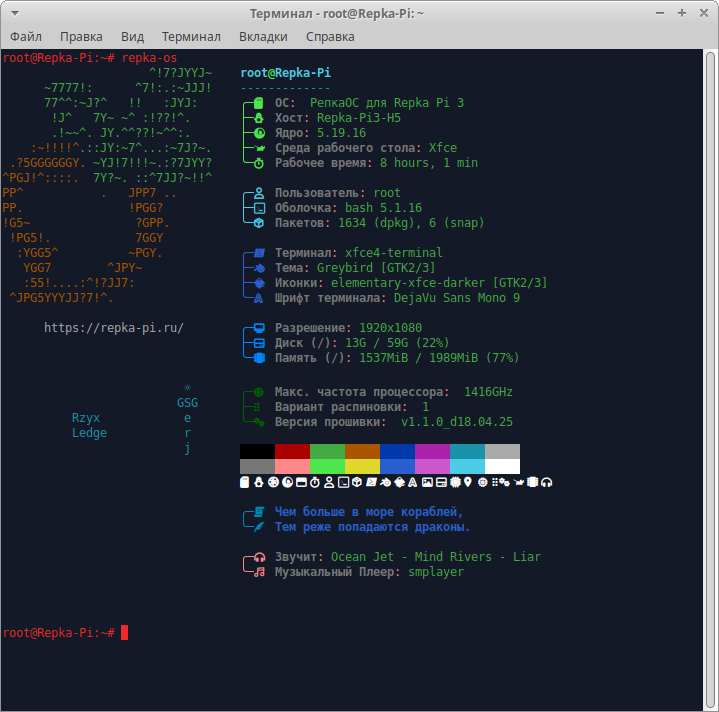Open the Вкладки menu
Image resolution: width=719 pixels, height=712 pixels.
point(263,37)
